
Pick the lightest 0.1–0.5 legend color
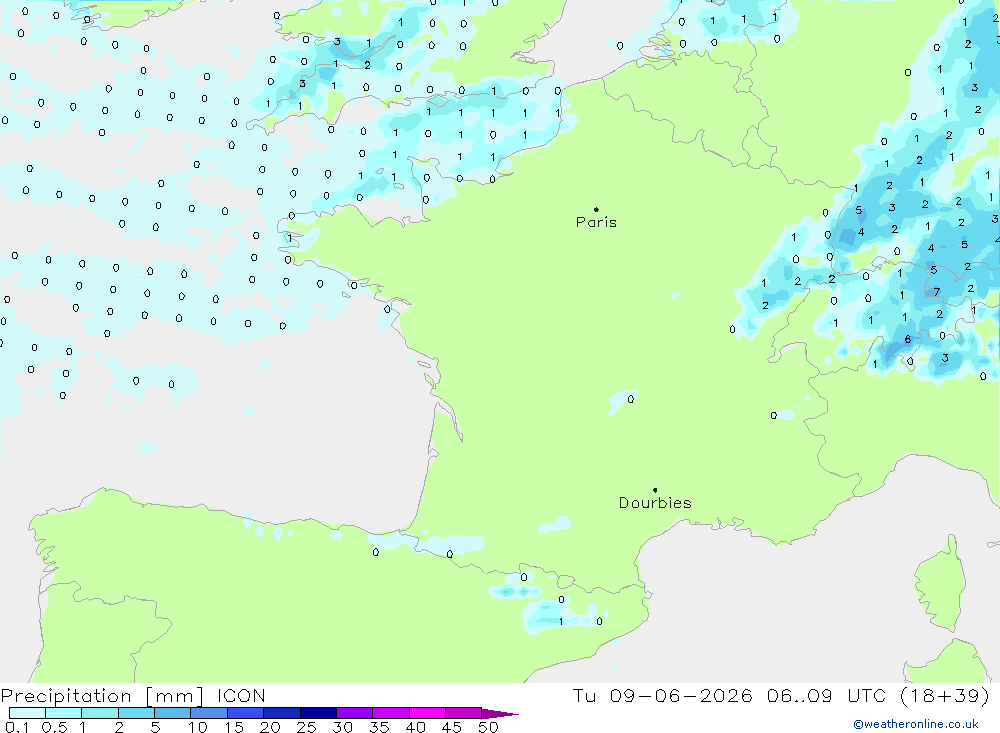[27, 713]
